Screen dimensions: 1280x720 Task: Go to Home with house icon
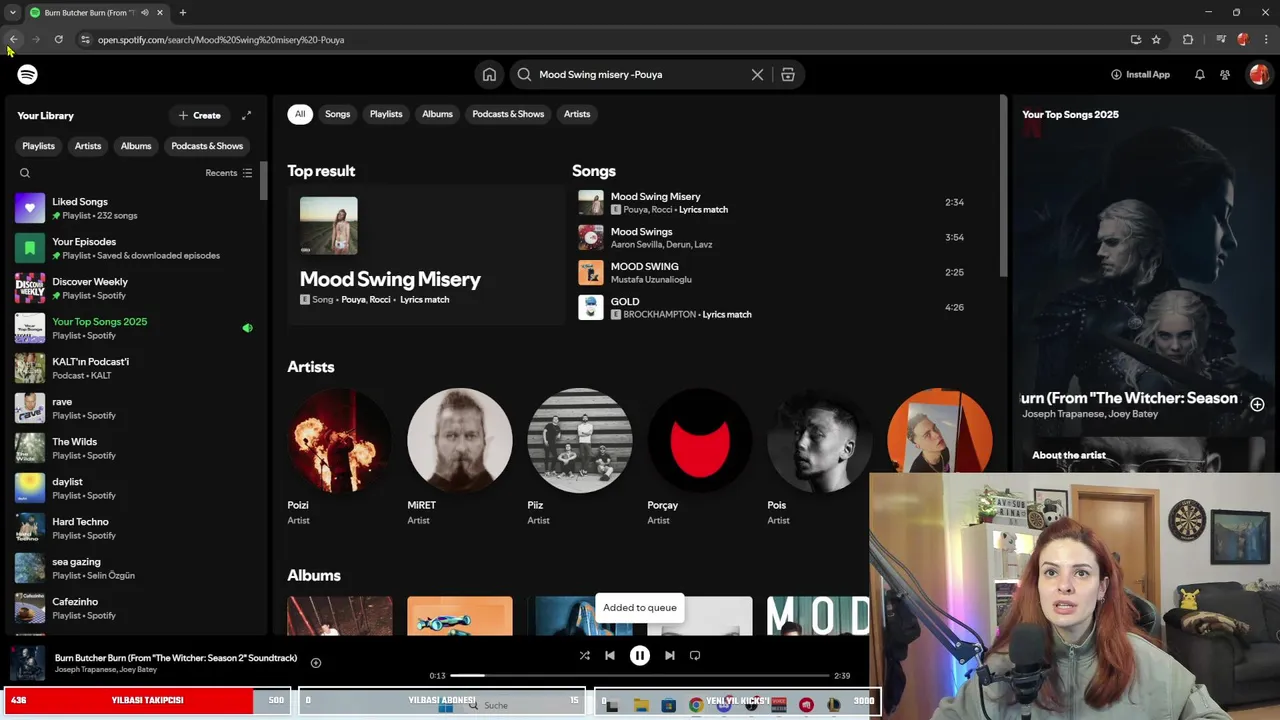click(x=489, y=74)
